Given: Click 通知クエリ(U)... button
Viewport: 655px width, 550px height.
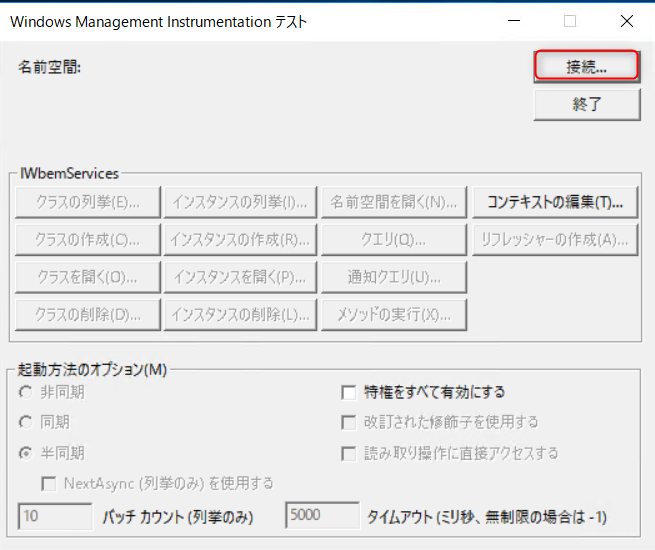Looking at the screenshot, I should (394, 277).
